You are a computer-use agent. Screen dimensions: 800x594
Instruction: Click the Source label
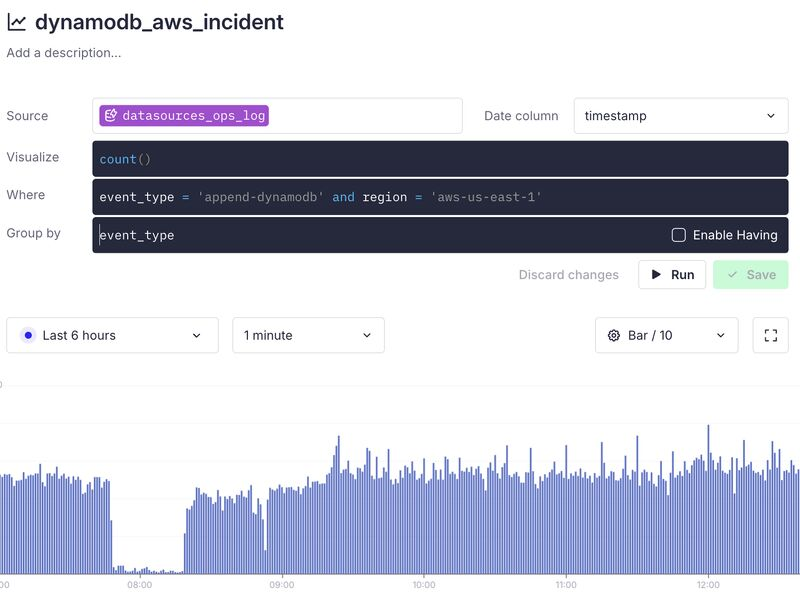(x=27, y=116)
